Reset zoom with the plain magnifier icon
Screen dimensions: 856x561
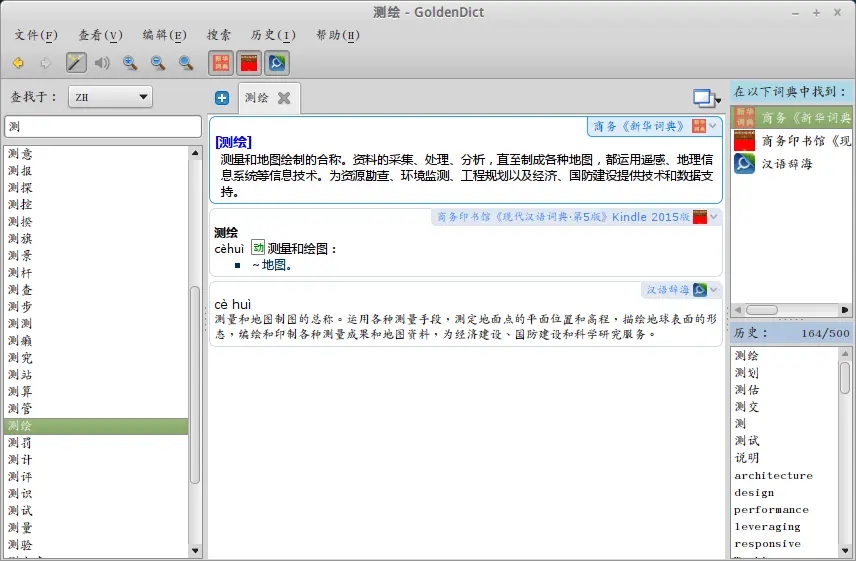click(186, 63)
